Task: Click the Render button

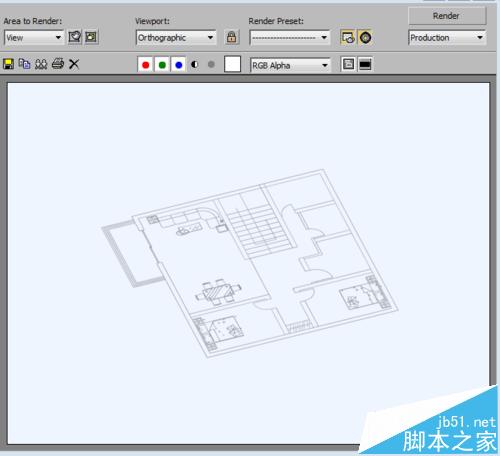Action: pyautogui.click(x=447, y=16)
